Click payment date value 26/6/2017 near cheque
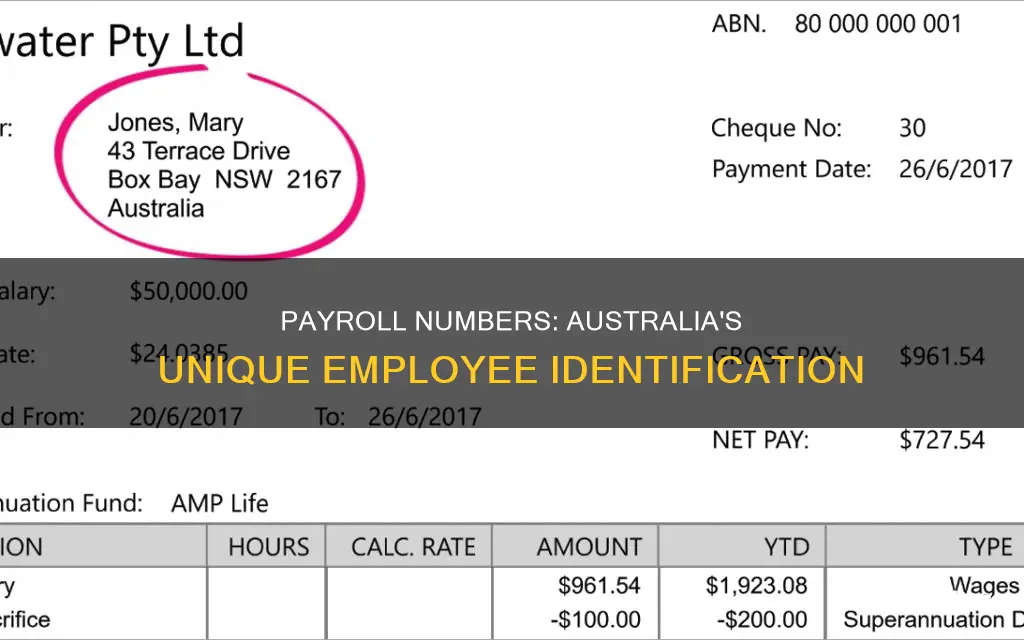Viewport: 1024px width, 640px height. (955, 169)
